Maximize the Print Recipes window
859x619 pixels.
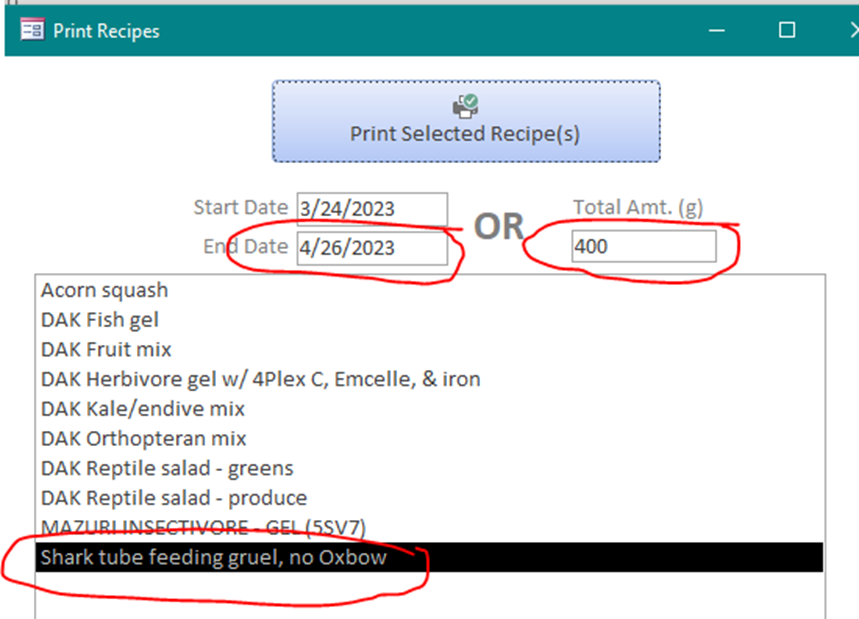tap(787, 30)
